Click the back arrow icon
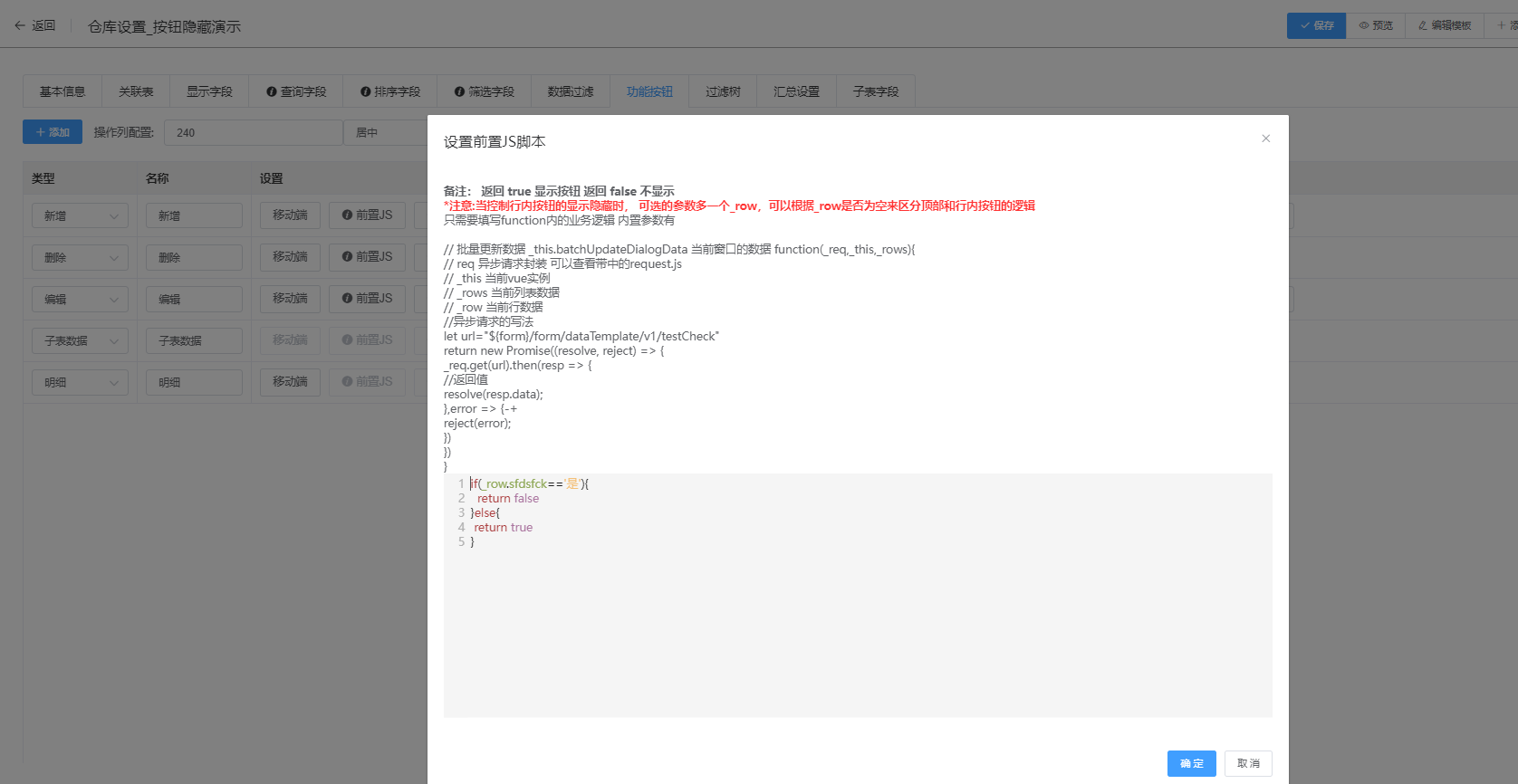Viewport: 1518px width, 784px height. click(x=20, y=26)
